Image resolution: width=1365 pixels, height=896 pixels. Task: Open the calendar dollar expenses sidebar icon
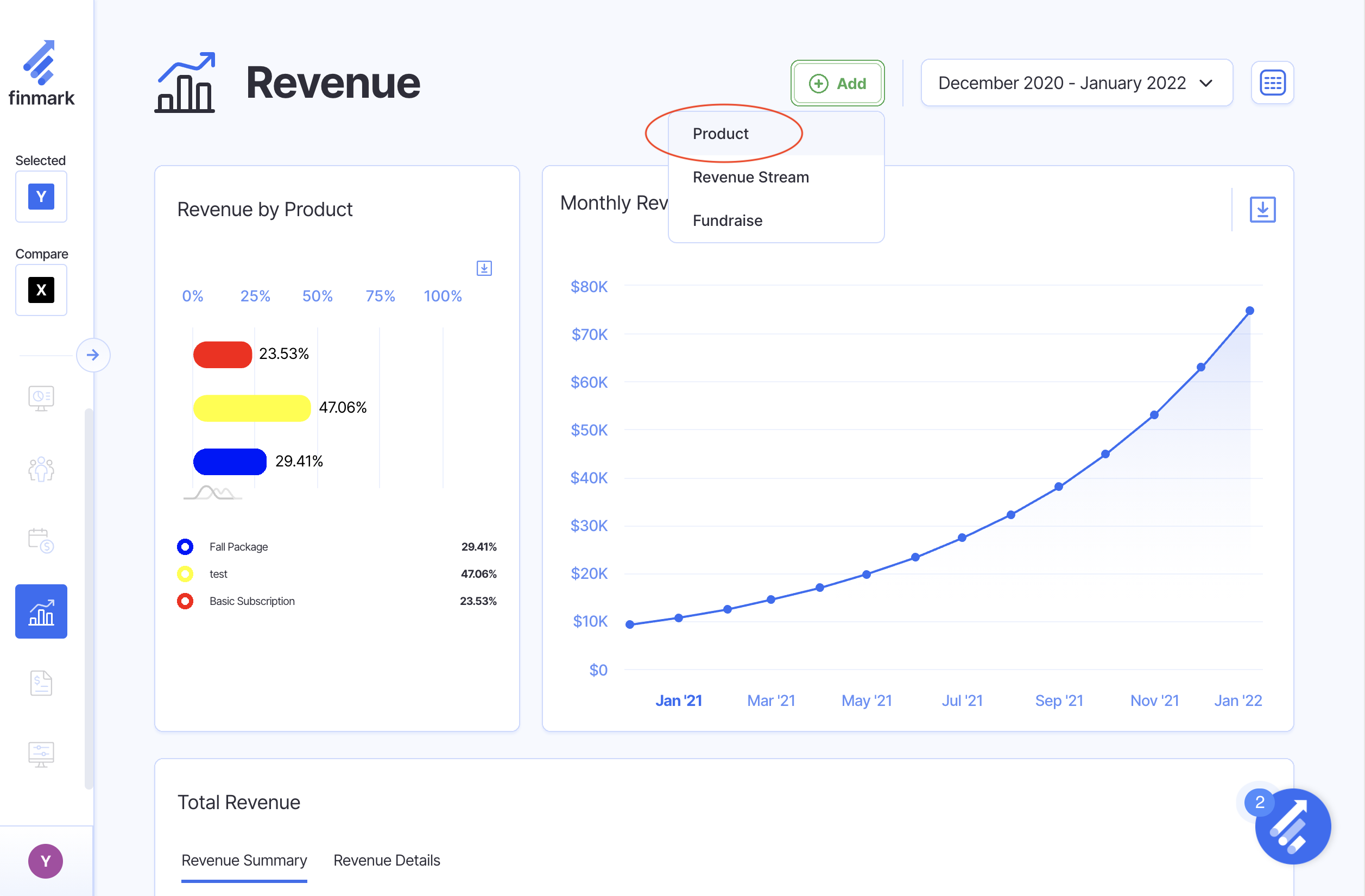41,540
